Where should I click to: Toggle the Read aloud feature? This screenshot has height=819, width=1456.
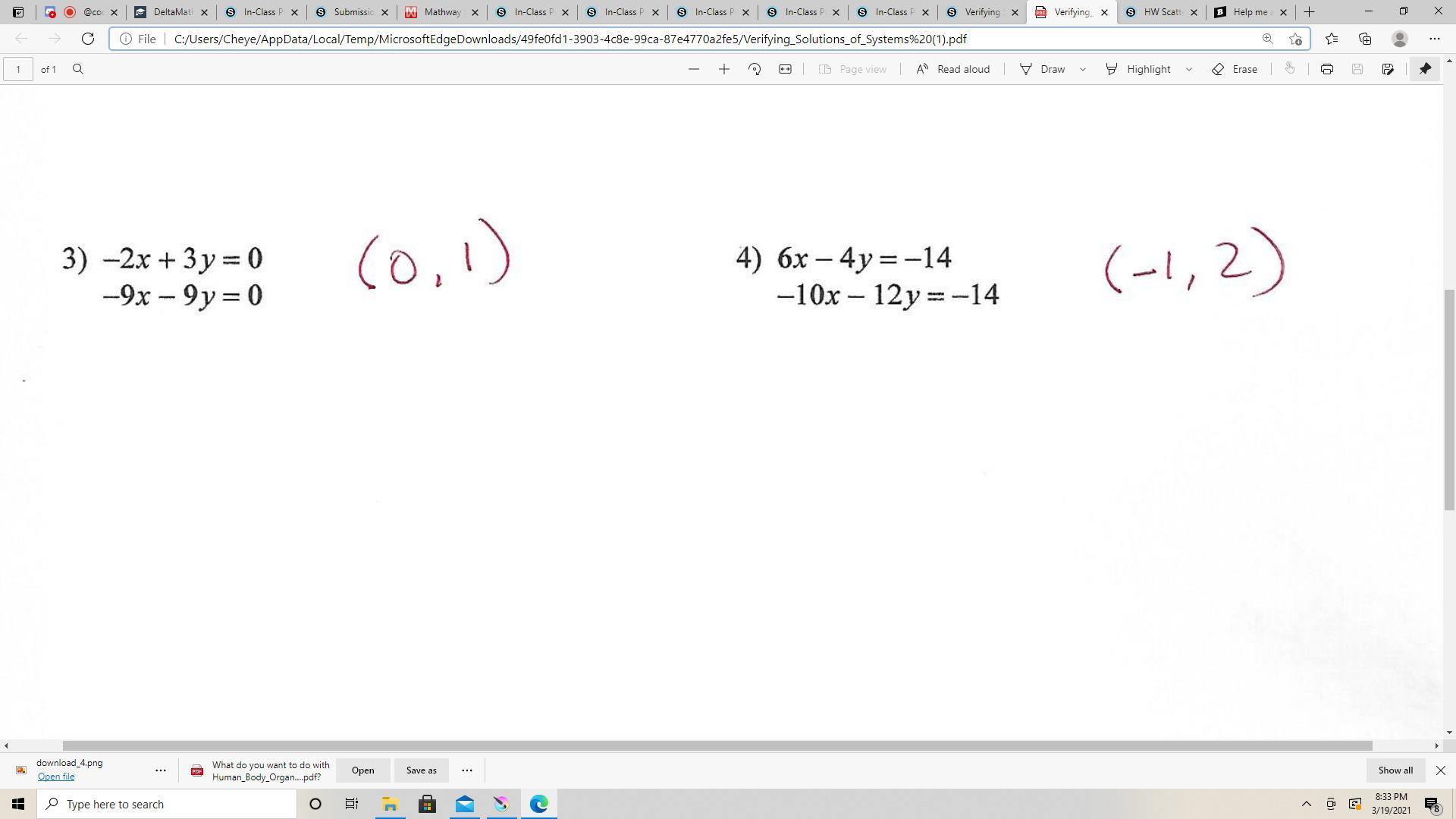click(952, 69)
